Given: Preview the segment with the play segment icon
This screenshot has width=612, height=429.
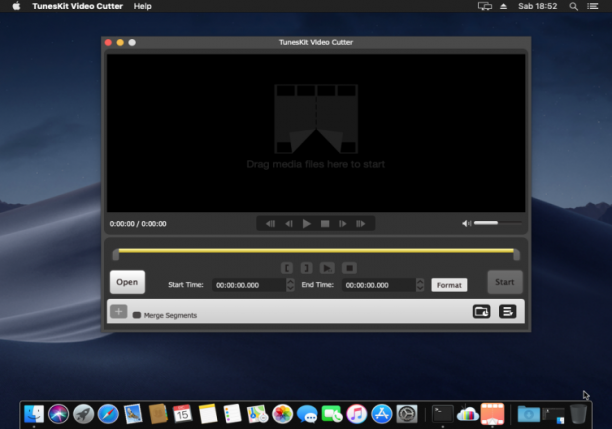Looking at the screenshot, I should [327, 268].
